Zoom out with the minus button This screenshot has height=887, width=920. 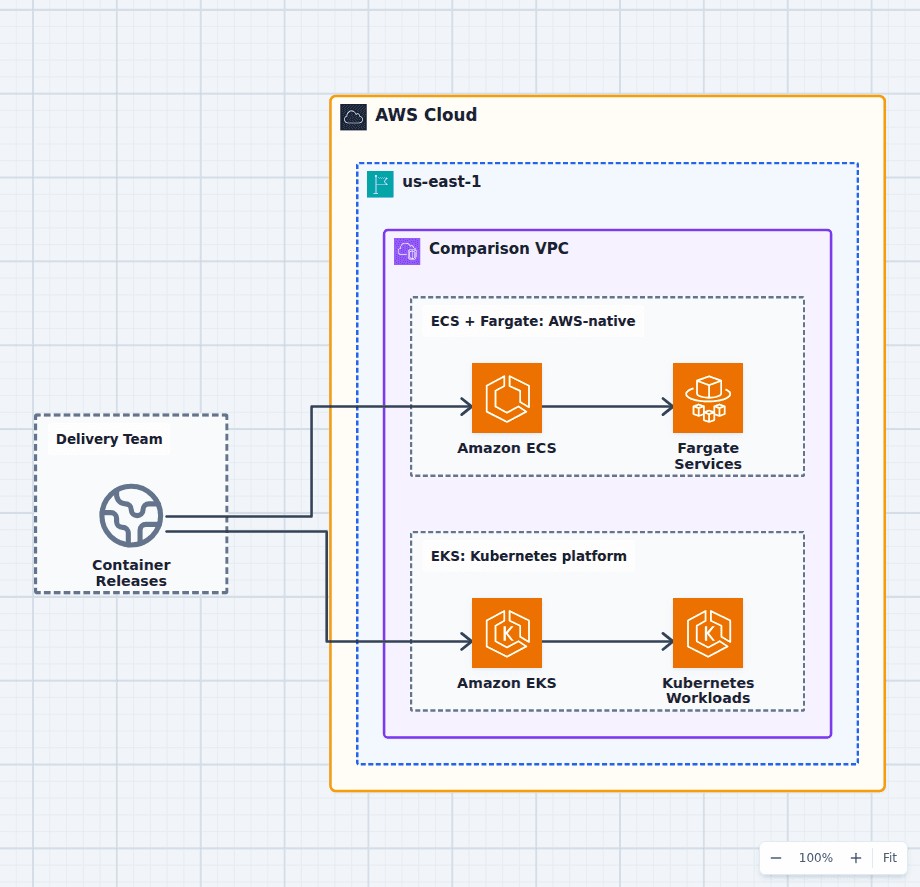pyautogui.click(x=776, y=858)
